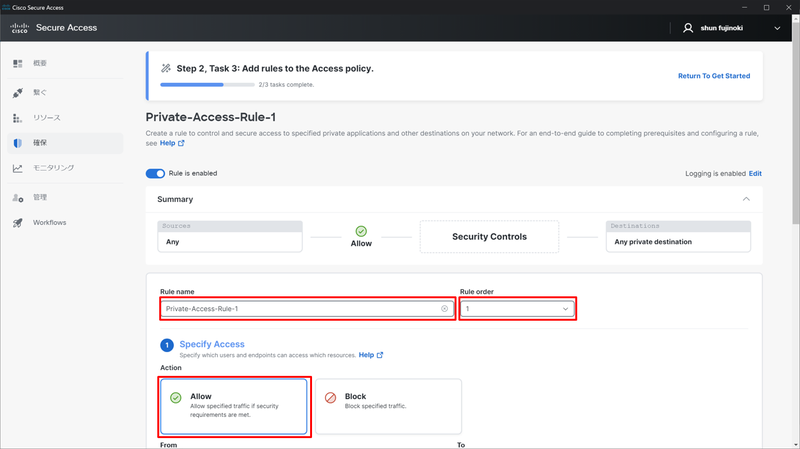800x449 pixels.
Task: Toggle the Rule is enabled switch
Action: [155, 173]
